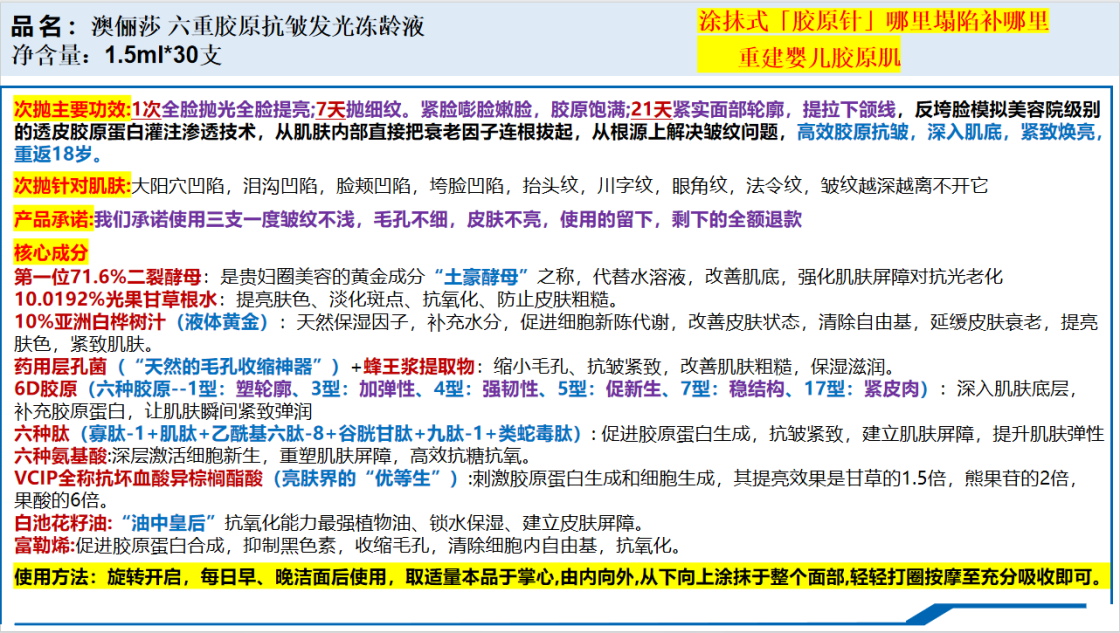Click the ingredient 六种氨基酸
This screenshot has height=633, width=1120.
[60, 456]
